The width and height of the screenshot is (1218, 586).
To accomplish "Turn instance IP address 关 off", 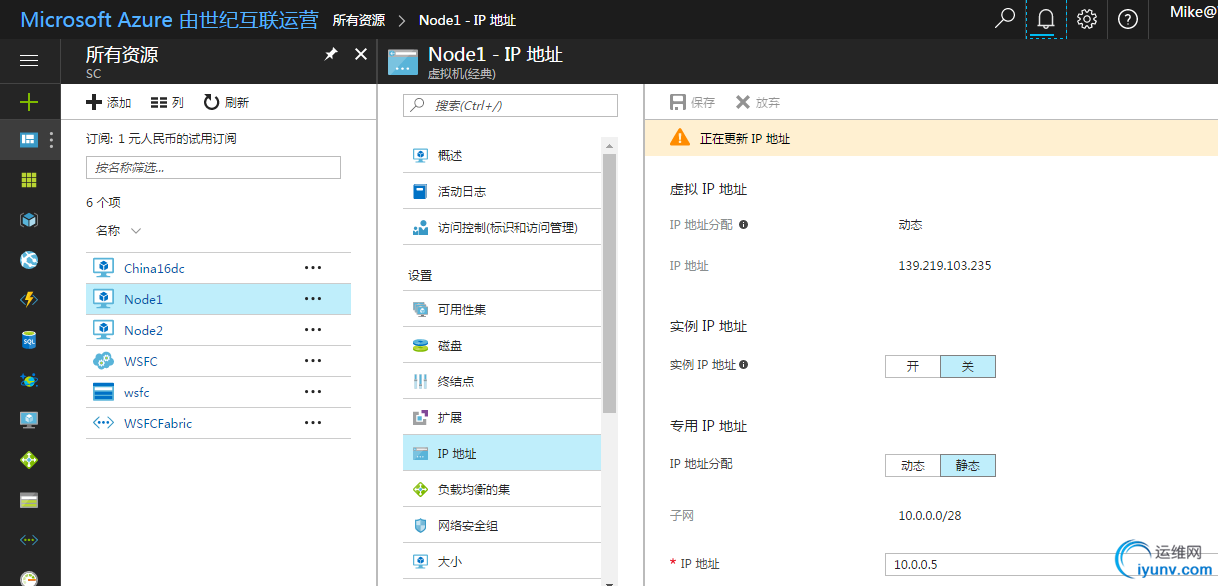I will [x=968, y=366].
